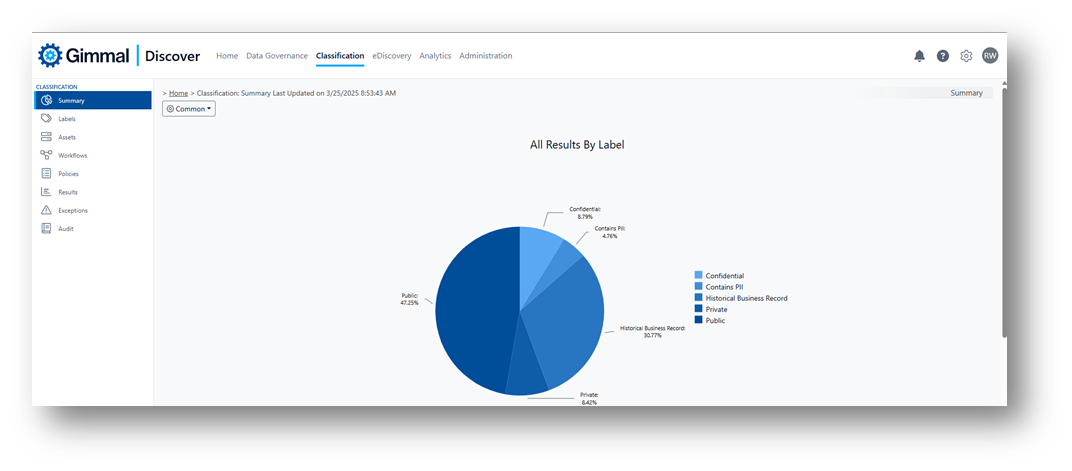Go to the Analytics tab
This screenshot has width=1072, height=471.
435,56
